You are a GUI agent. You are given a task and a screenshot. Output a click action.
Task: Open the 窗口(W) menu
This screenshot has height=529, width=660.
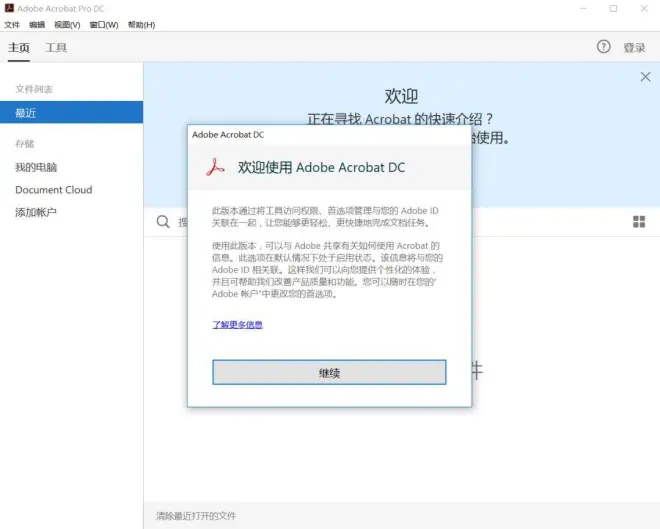[104, 25]
